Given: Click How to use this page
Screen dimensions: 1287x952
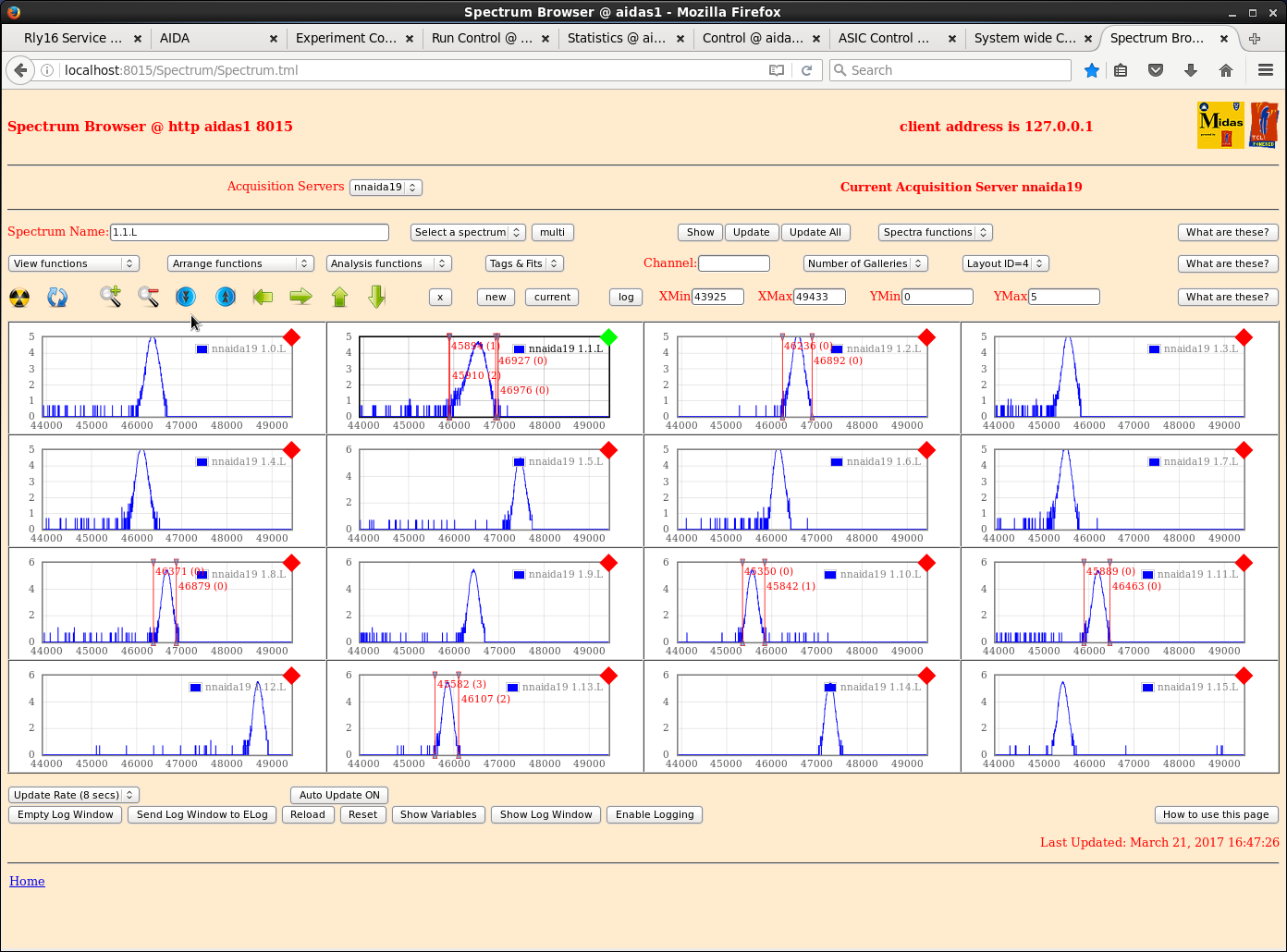Looking at the screenshot, I should pos(1216,814).
